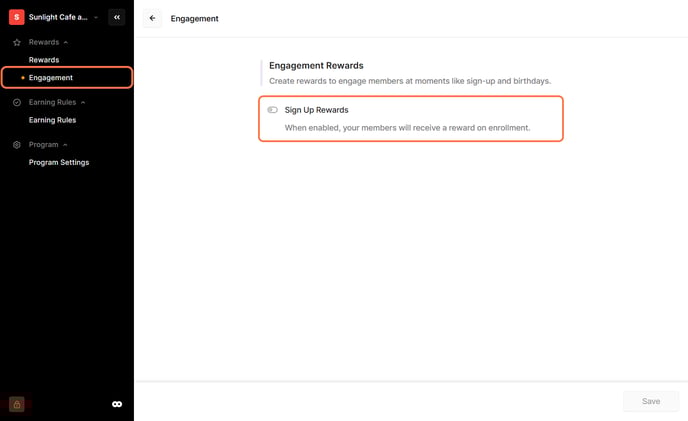Select the Engagement sidebar item

click(67, 78)
